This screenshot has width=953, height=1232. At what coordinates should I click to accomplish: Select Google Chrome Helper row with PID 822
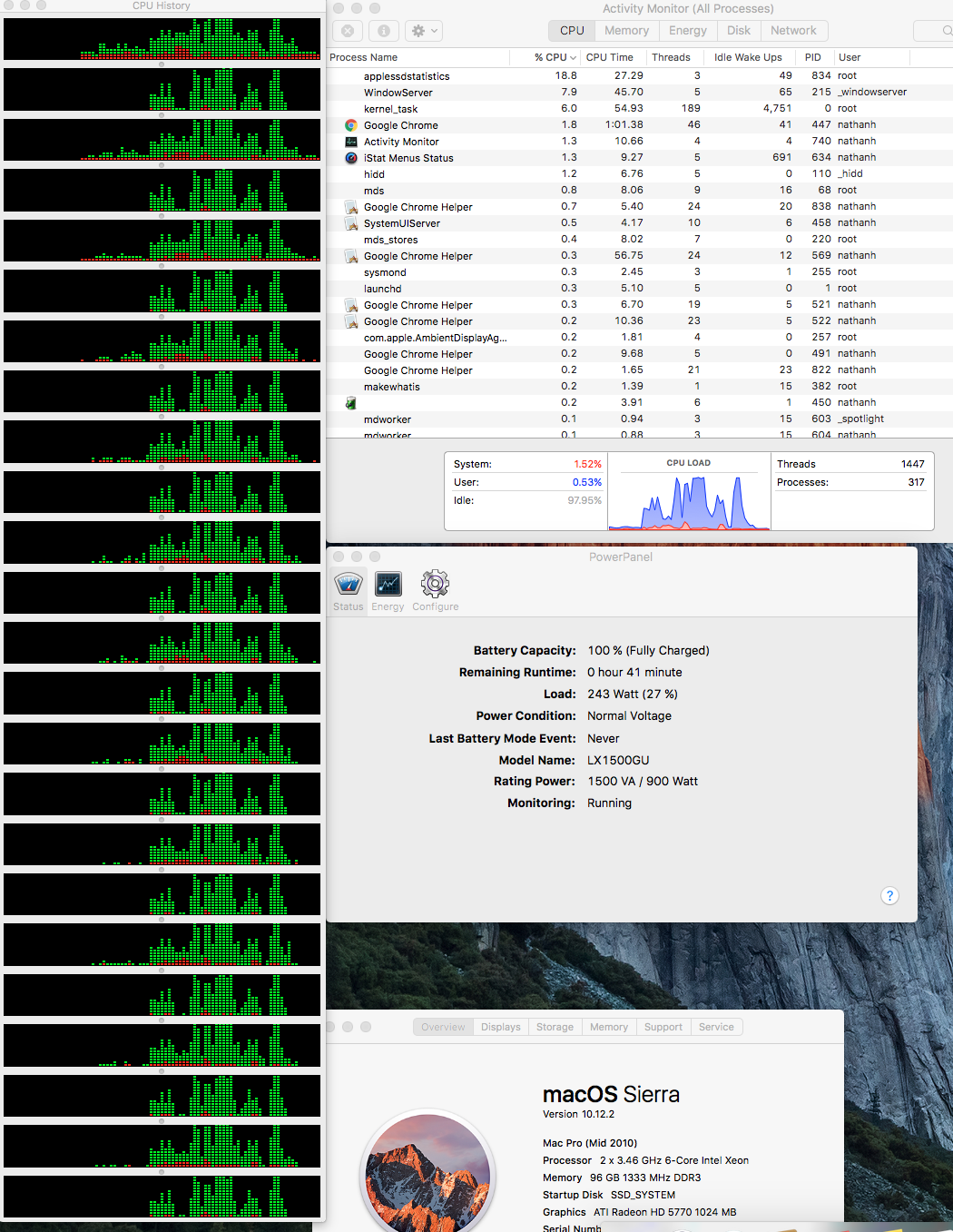(x=640, y=370)
